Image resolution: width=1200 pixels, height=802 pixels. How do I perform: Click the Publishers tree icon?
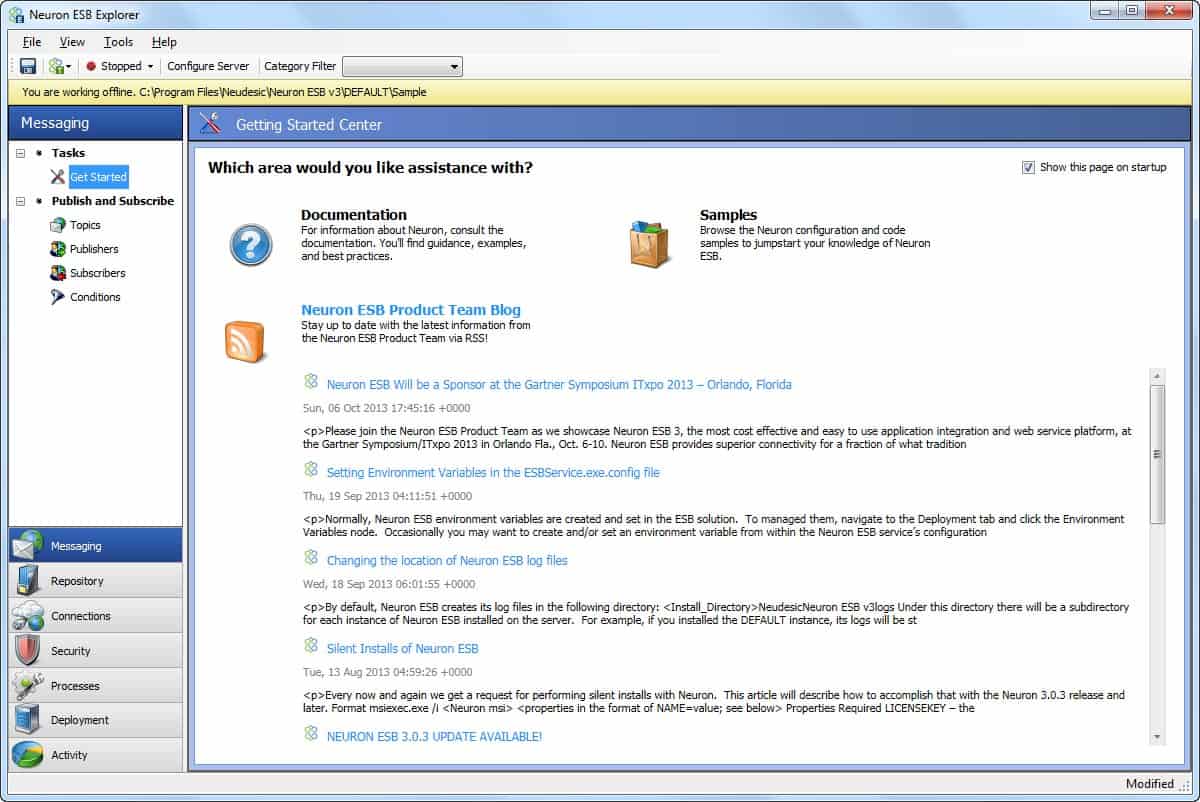pos(58,249)
